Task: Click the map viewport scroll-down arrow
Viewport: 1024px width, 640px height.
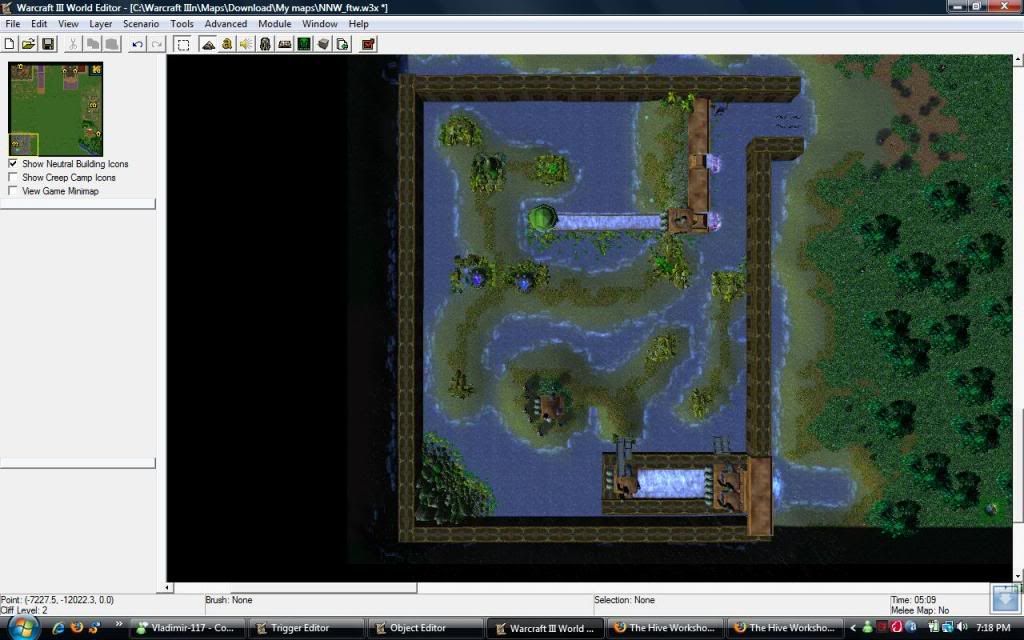Action: click(1017, 577)
